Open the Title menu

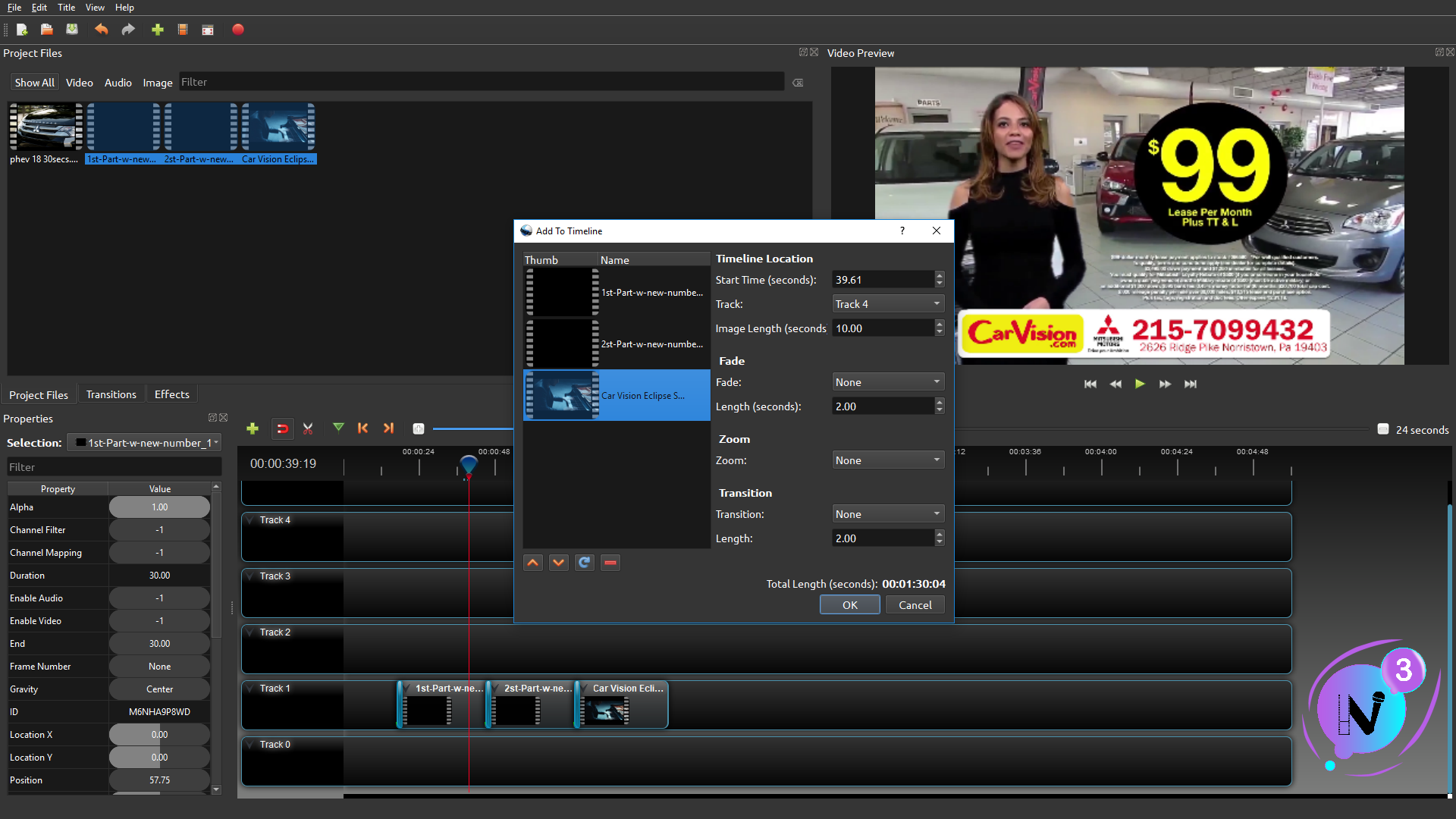click(66, 8)
